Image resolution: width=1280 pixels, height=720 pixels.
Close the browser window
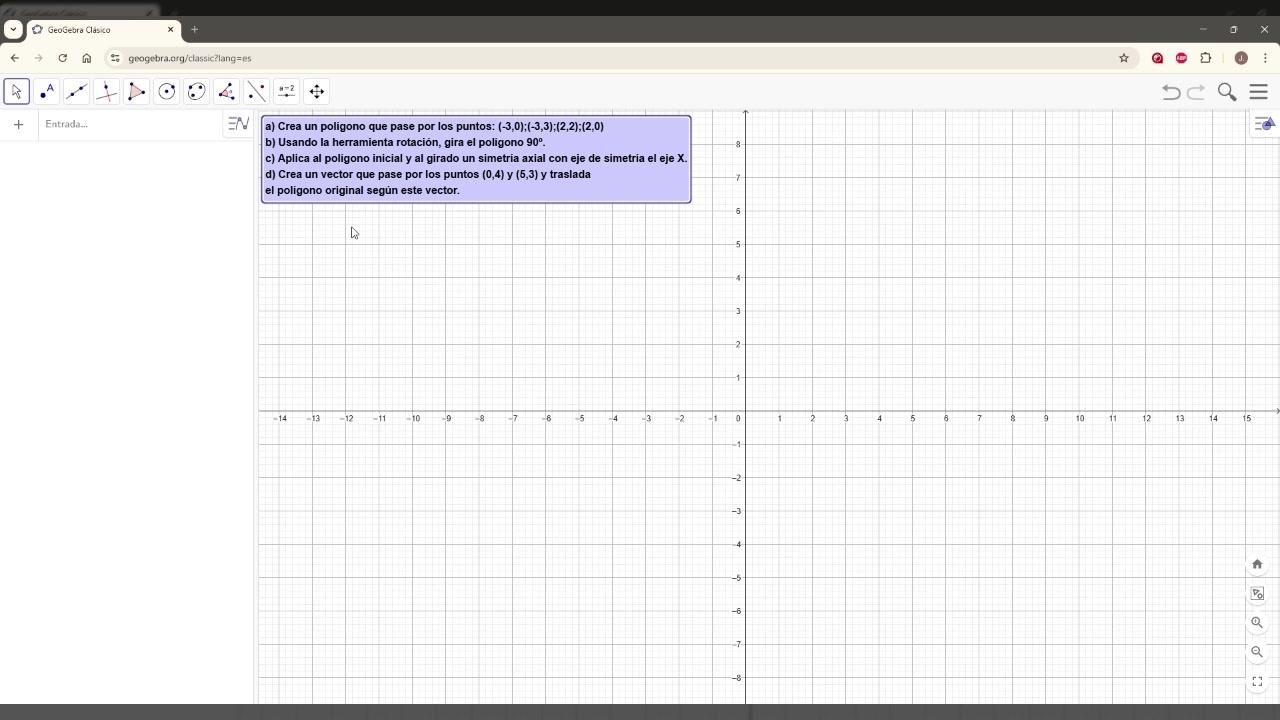click(1264, 30)
